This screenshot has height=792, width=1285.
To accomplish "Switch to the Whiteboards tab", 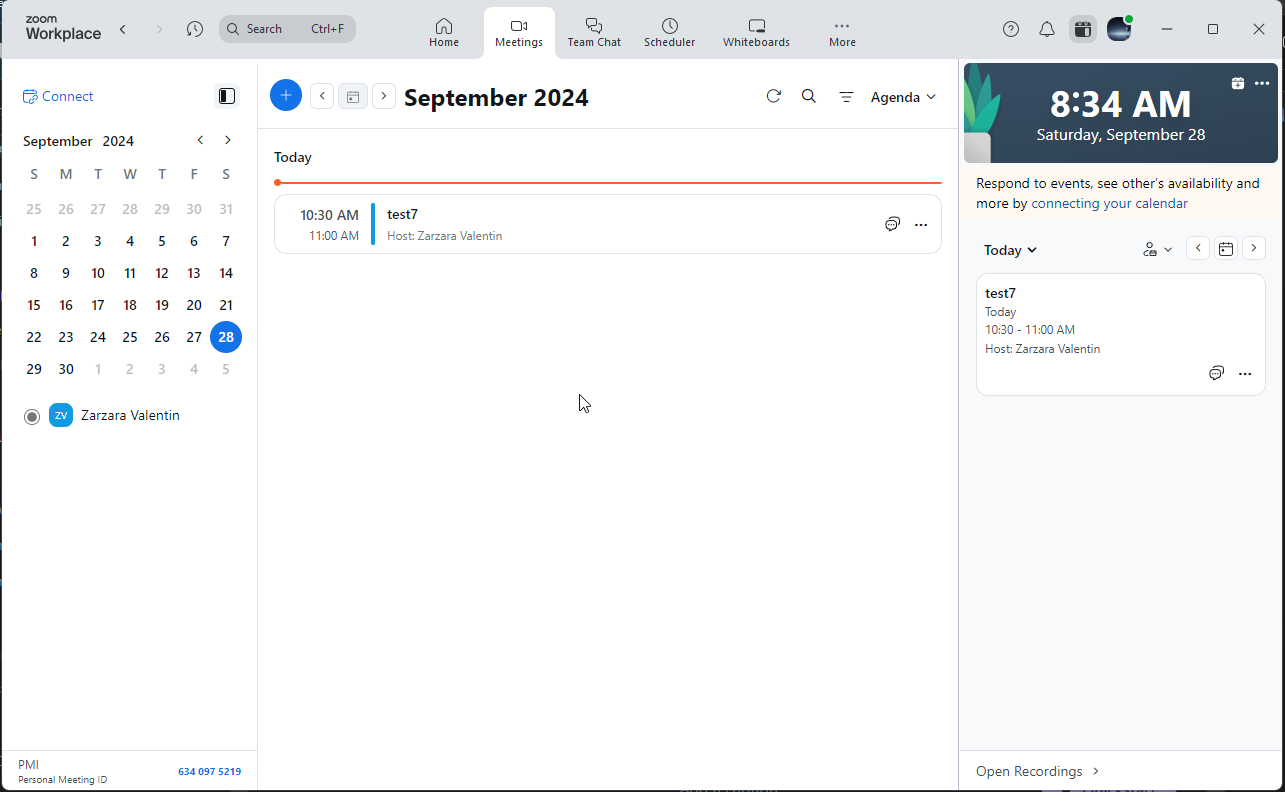I will tap(756, 32).
